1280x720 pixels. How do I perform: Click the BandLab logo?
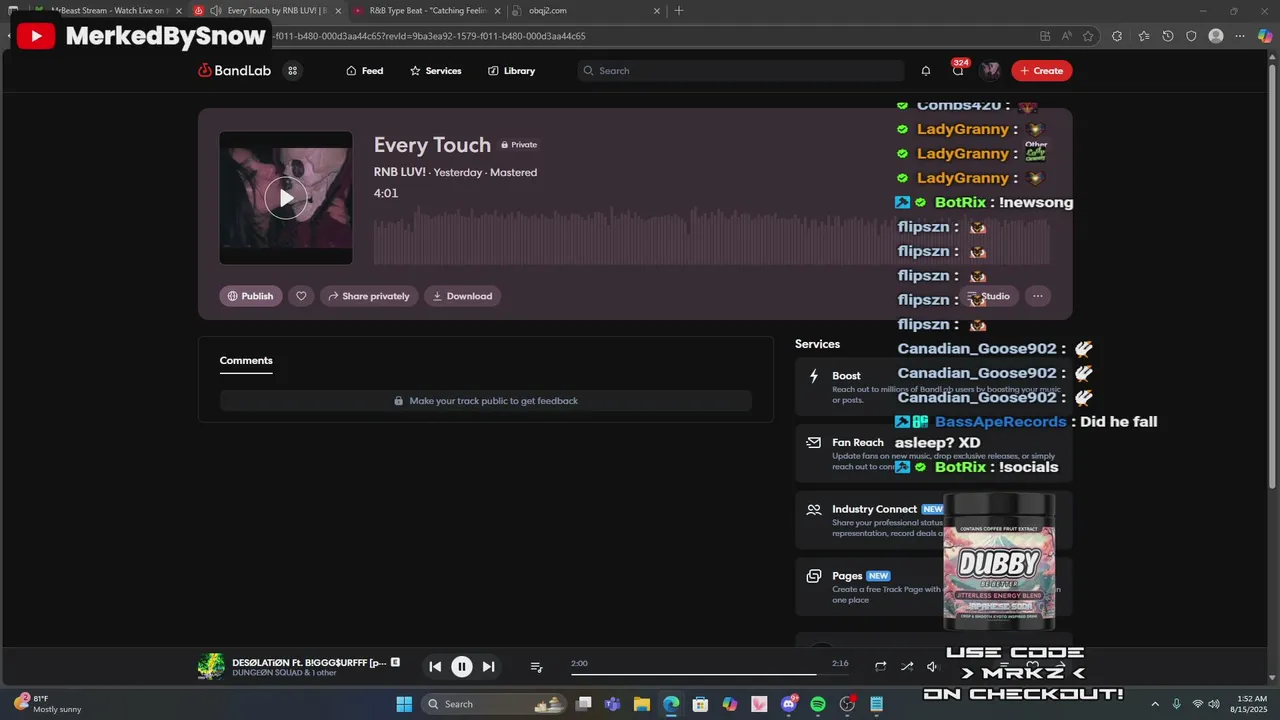click(234, 71)
